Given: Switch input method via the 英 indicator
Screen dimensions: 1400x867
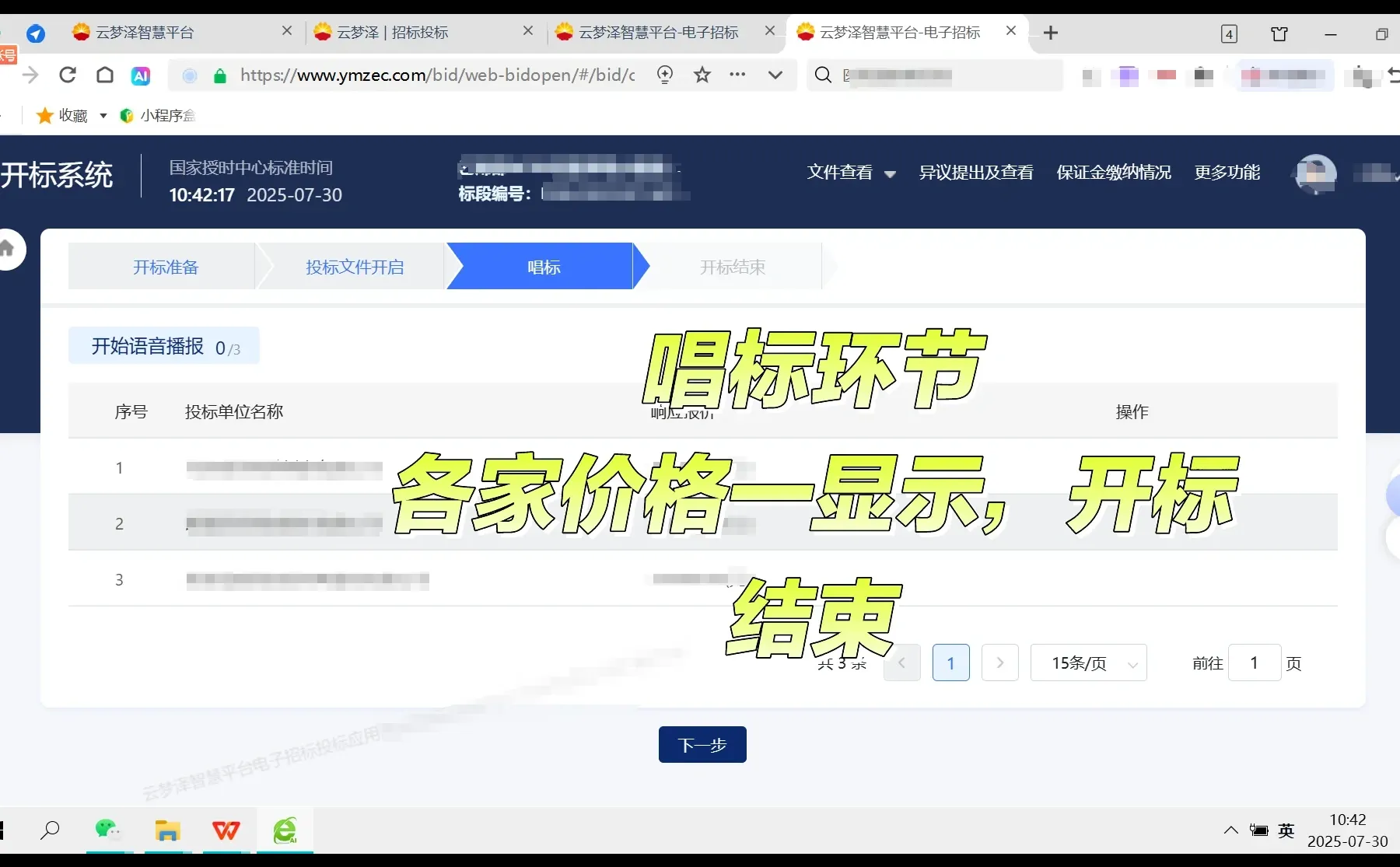Looking at the screenshot, I should (1286, 830).
